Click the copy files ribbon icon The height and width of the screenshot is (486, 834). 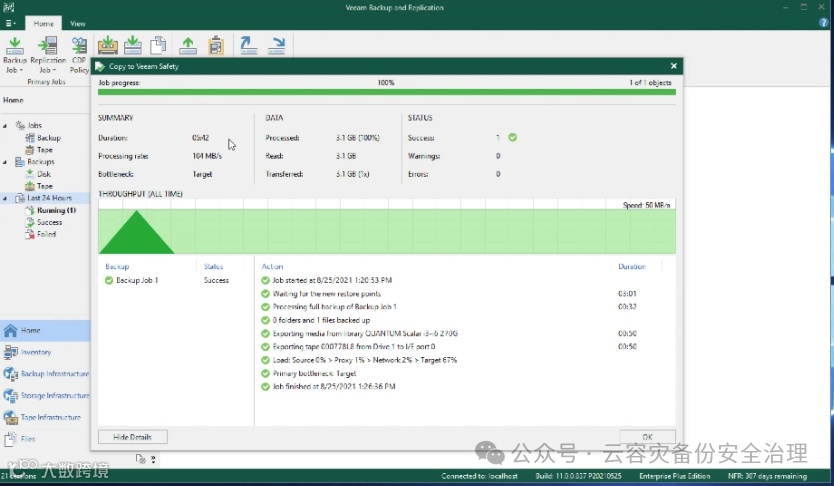(158, 45)
